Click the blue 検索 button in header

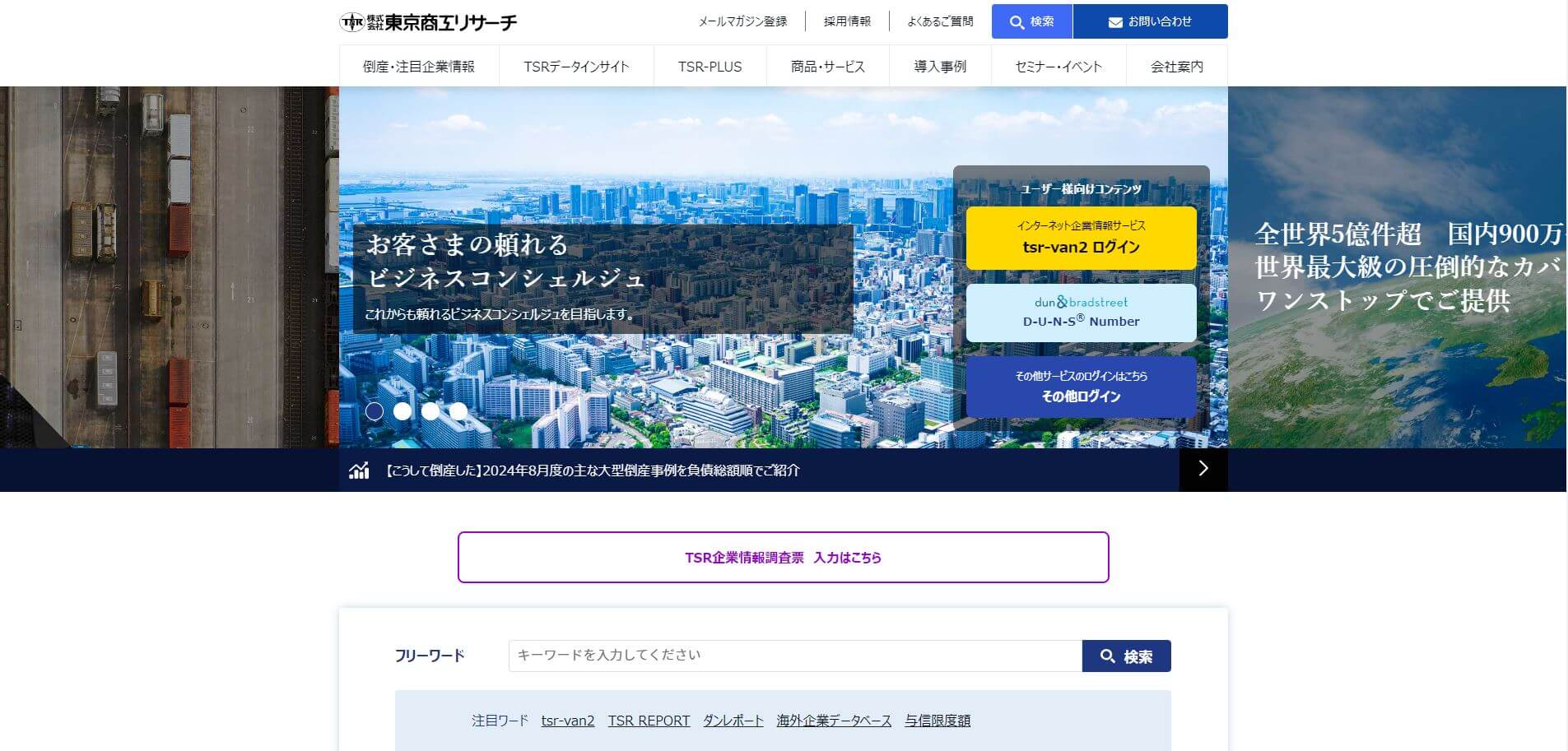click(x=1031, y=21)
